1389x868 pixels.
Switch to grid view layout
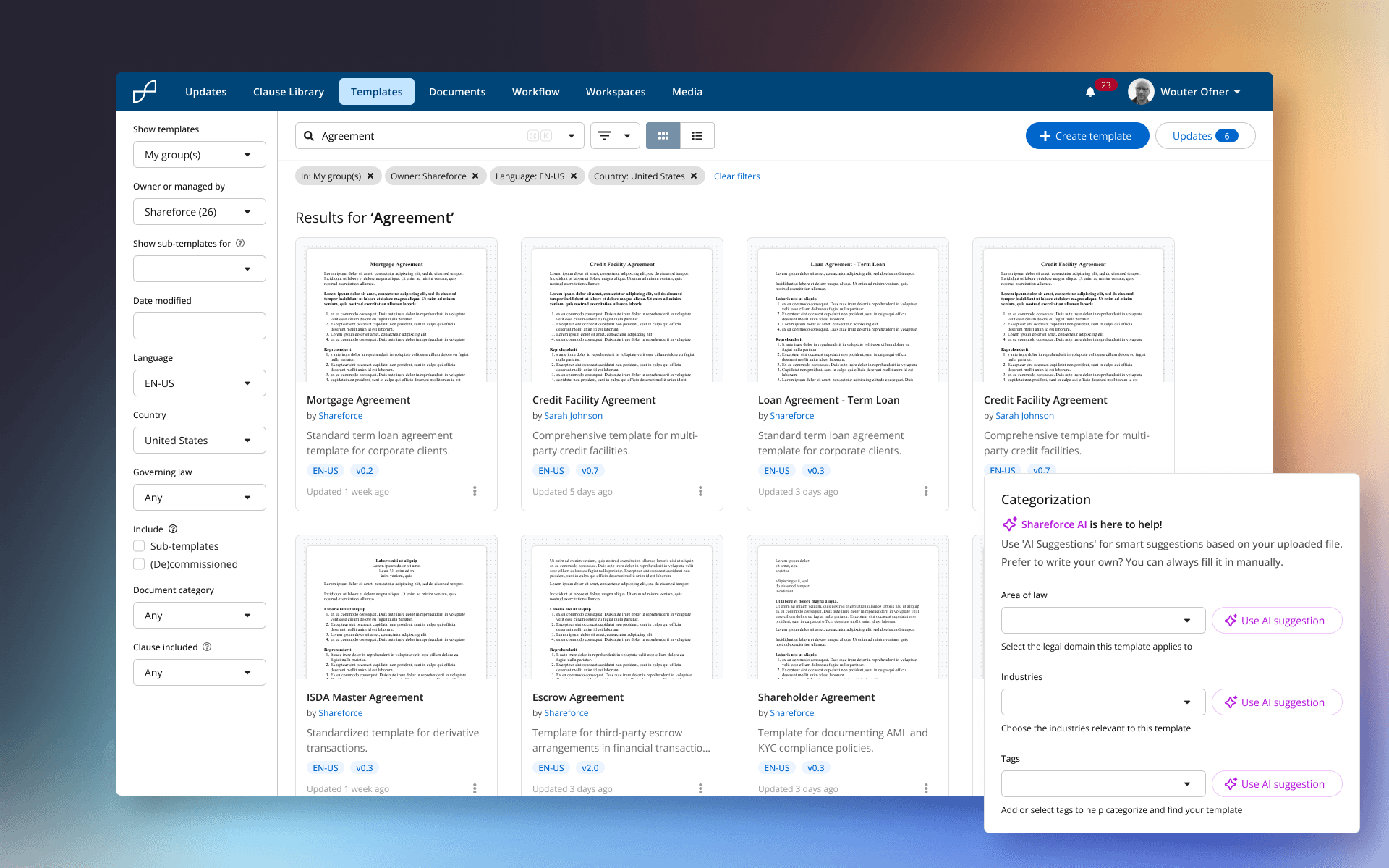click(x=663, y=136)
